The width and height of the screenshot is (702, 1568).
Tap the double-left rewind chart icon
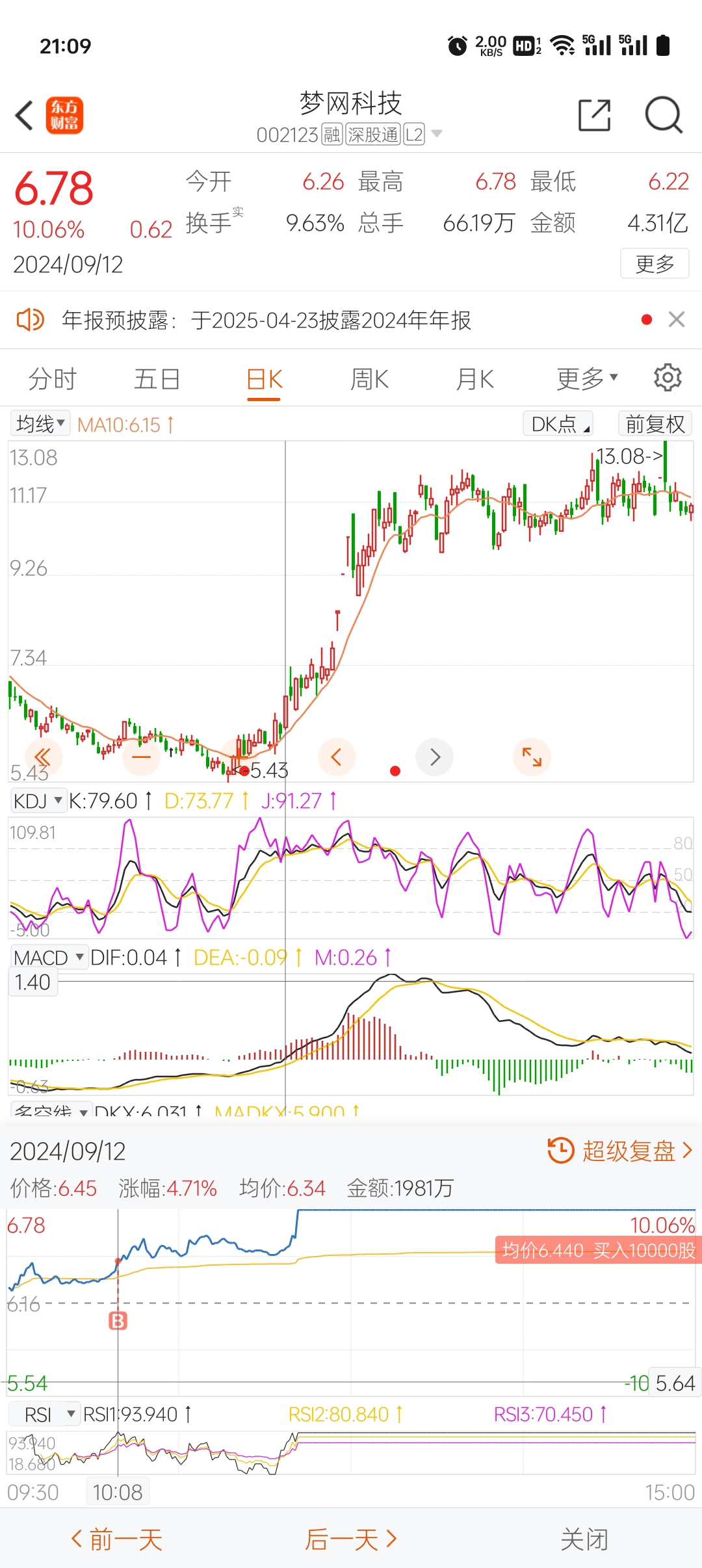(43, 757)
